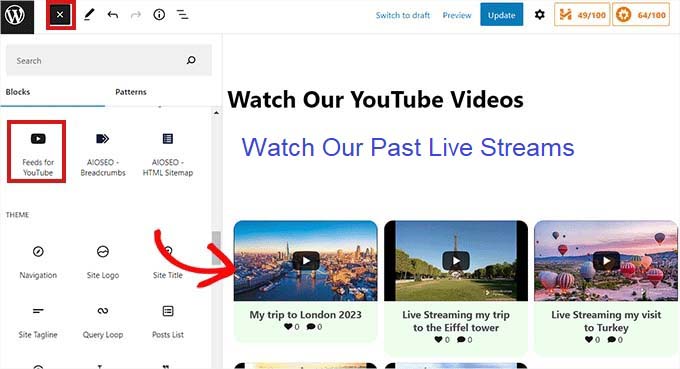The width and height of the screenshot is (680, 369).
Task: Click Live Streaming my trip Eiffel tower title
Action: 456,321
